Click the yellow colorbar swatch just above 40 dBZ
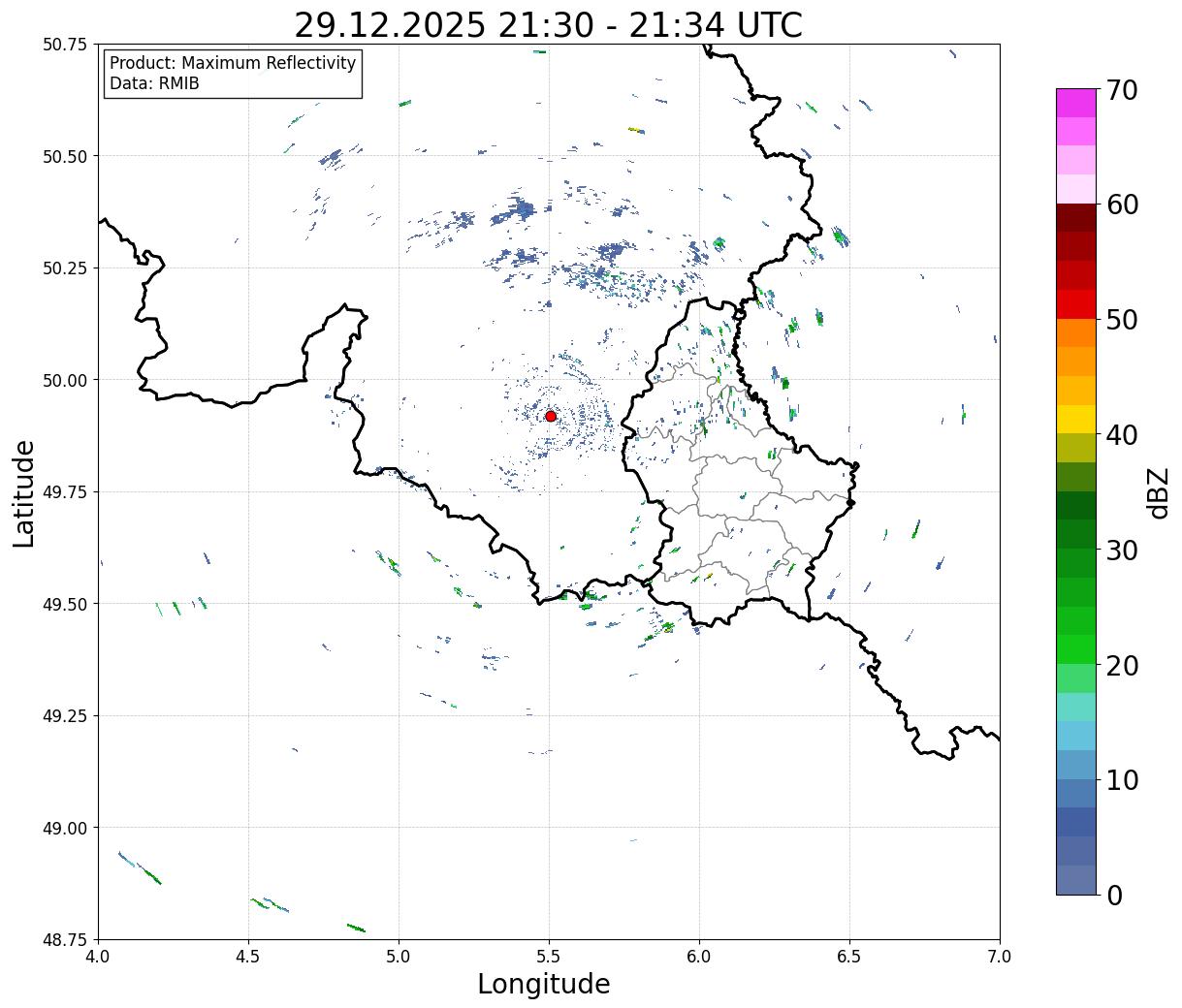Viewport: 1182px width, 1008px height. 1076,420
